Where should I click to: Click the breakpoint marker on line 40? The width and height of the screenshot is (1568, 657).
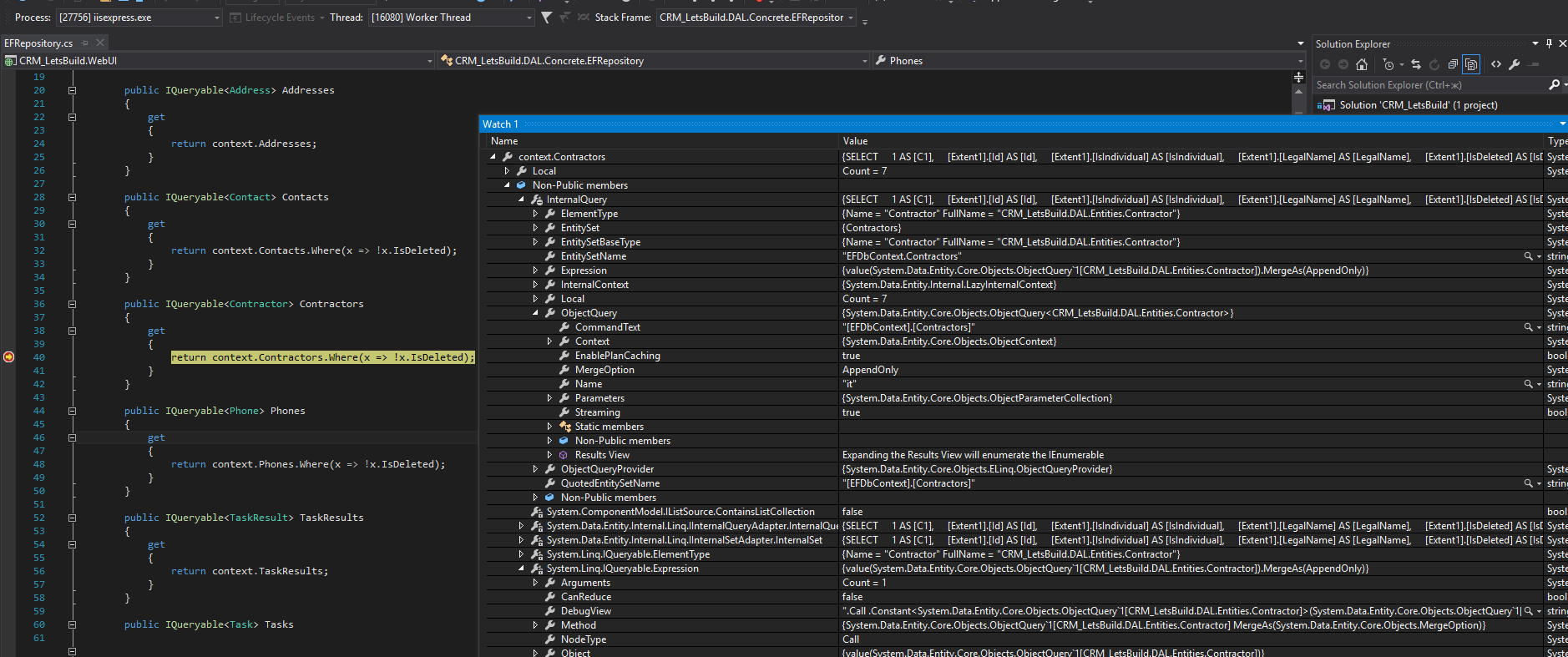click(9, 357)
